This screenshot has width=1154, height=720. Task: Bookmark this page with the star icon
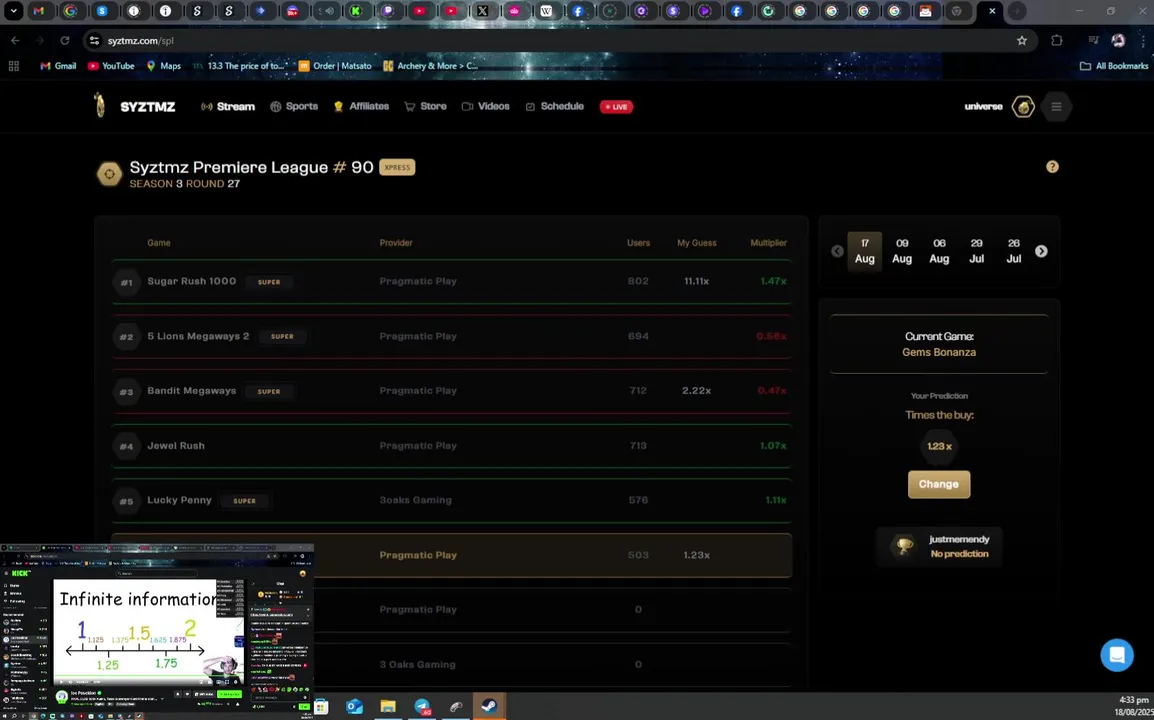[x=1022, y=40]
